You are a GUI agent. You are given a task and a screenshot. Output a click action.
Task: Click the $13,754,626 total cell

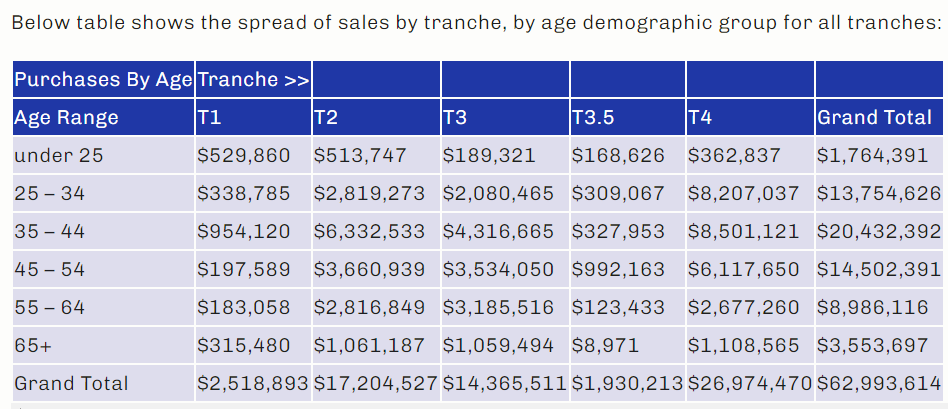(879, 193)
